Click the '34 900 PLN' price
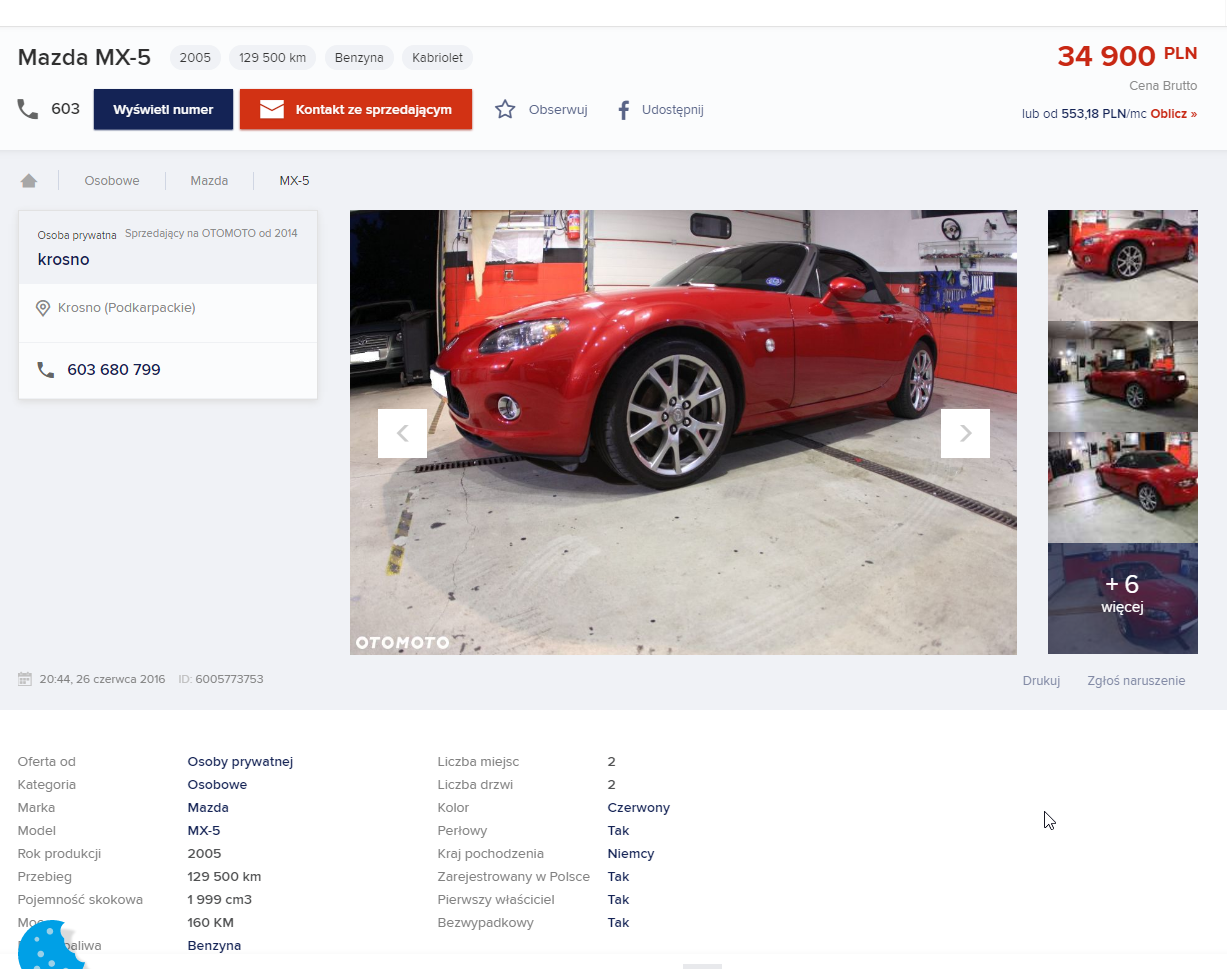Viewport: 1227px width, 969px height. click(1127, 56)
